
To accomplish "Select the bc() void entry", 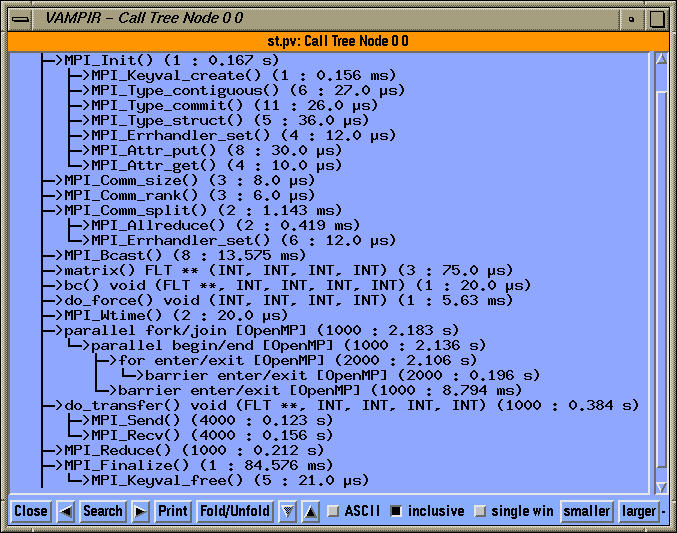I will [297, 286].
